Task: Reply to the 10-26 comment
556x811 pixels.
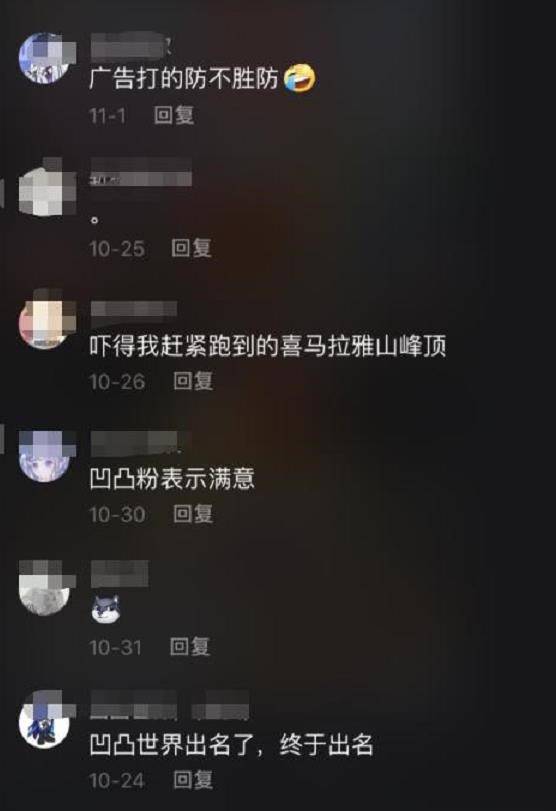Action: 193,381
